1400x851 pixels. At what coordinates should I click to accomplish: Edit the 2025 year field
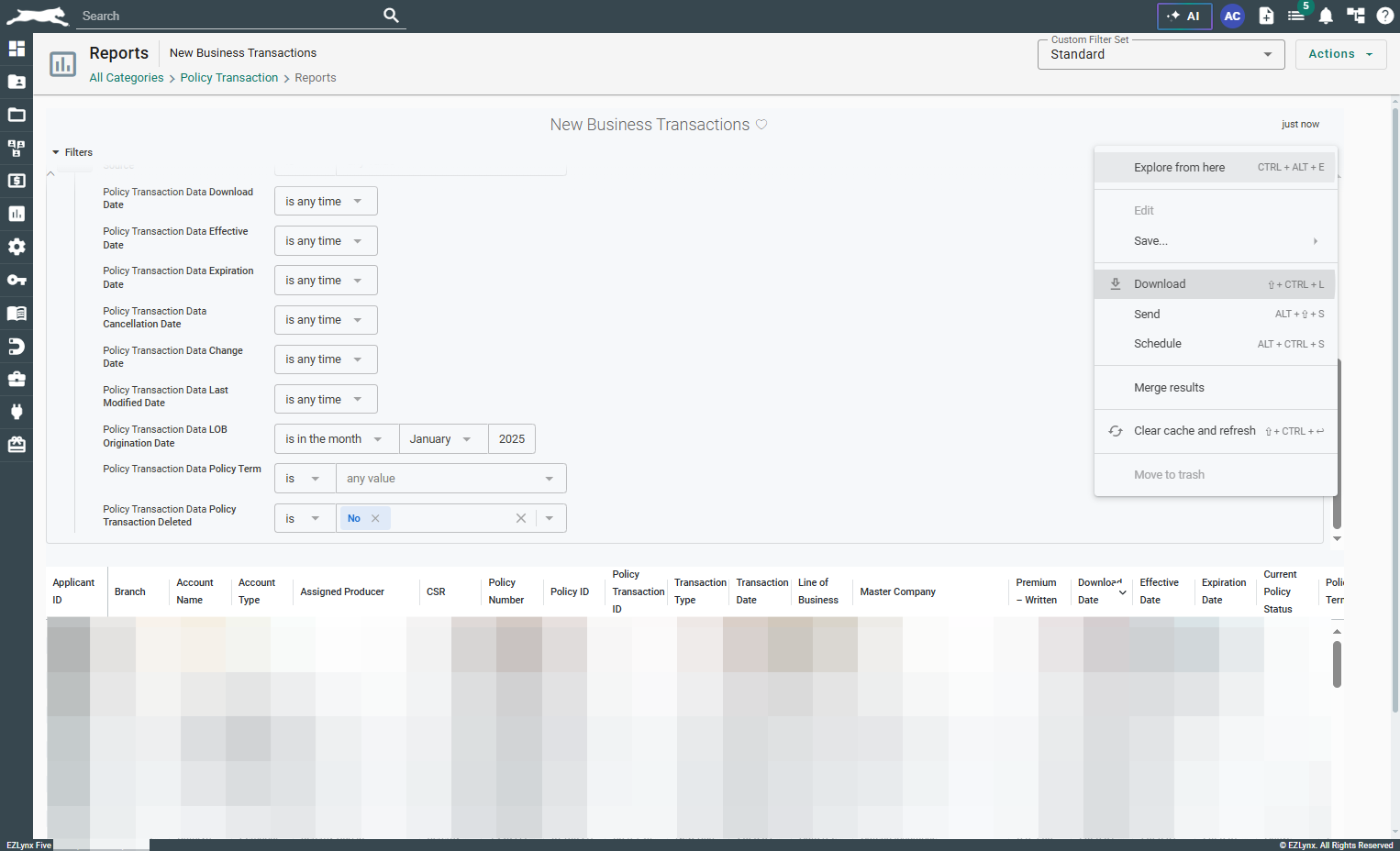click(512, 438)
